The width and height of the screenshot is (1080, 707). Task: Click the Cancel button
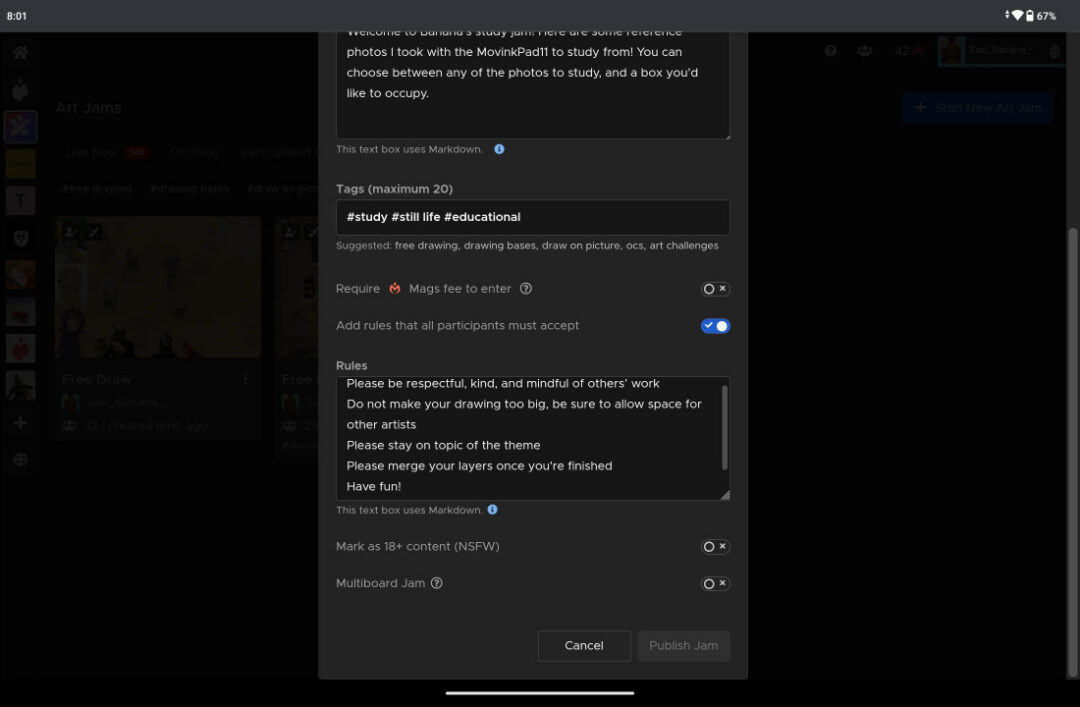[x=584, y=646]
